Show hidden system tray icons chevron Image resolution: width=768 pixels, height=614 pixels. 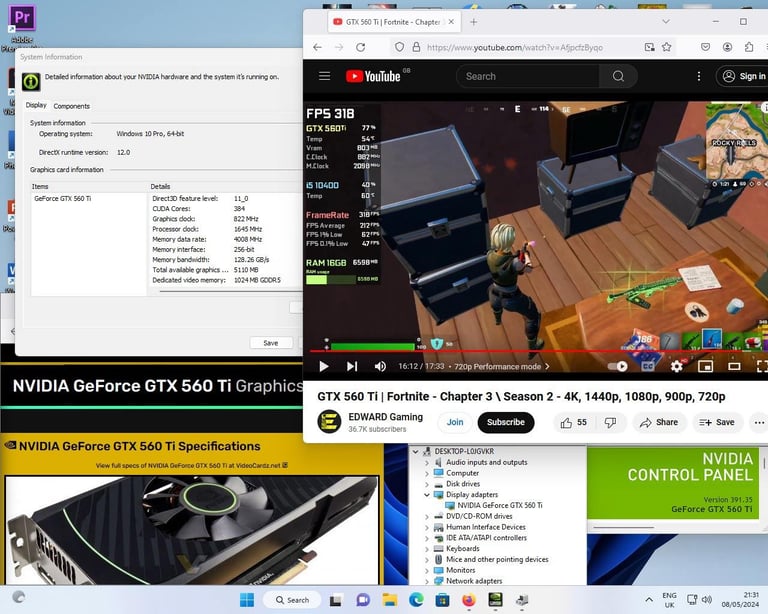pos(649,600)
